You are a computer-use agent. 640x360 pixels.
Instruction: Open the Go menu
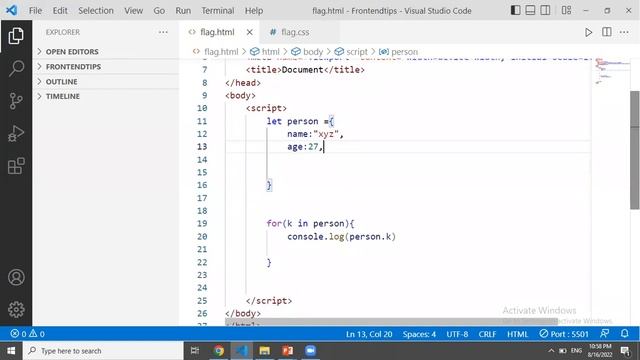[159, 11]
